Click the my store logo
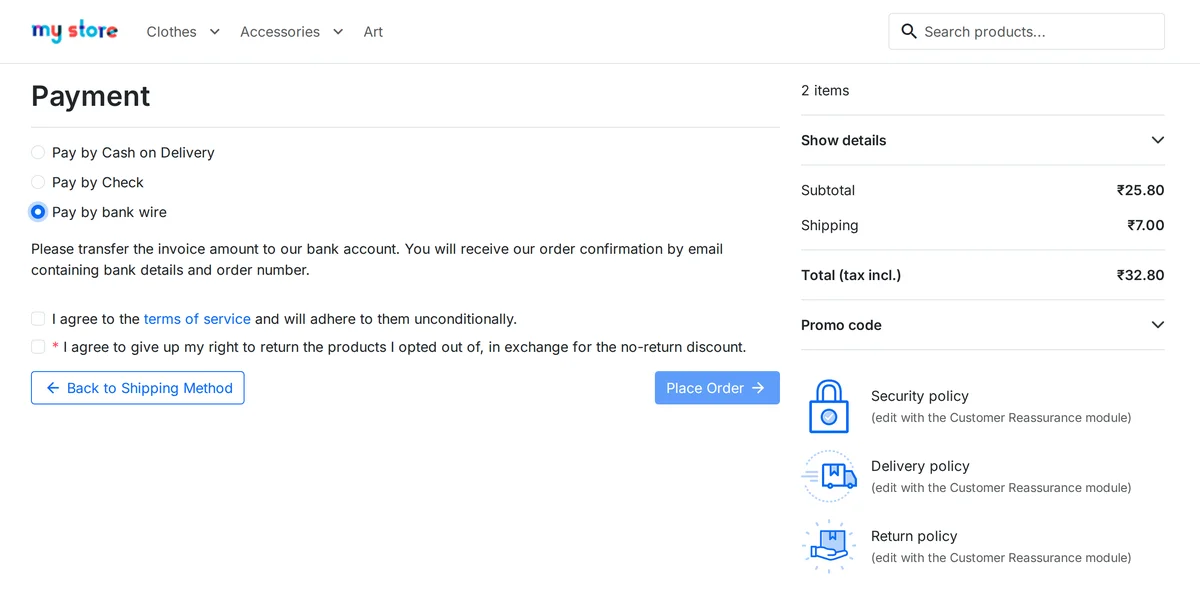 75,31
